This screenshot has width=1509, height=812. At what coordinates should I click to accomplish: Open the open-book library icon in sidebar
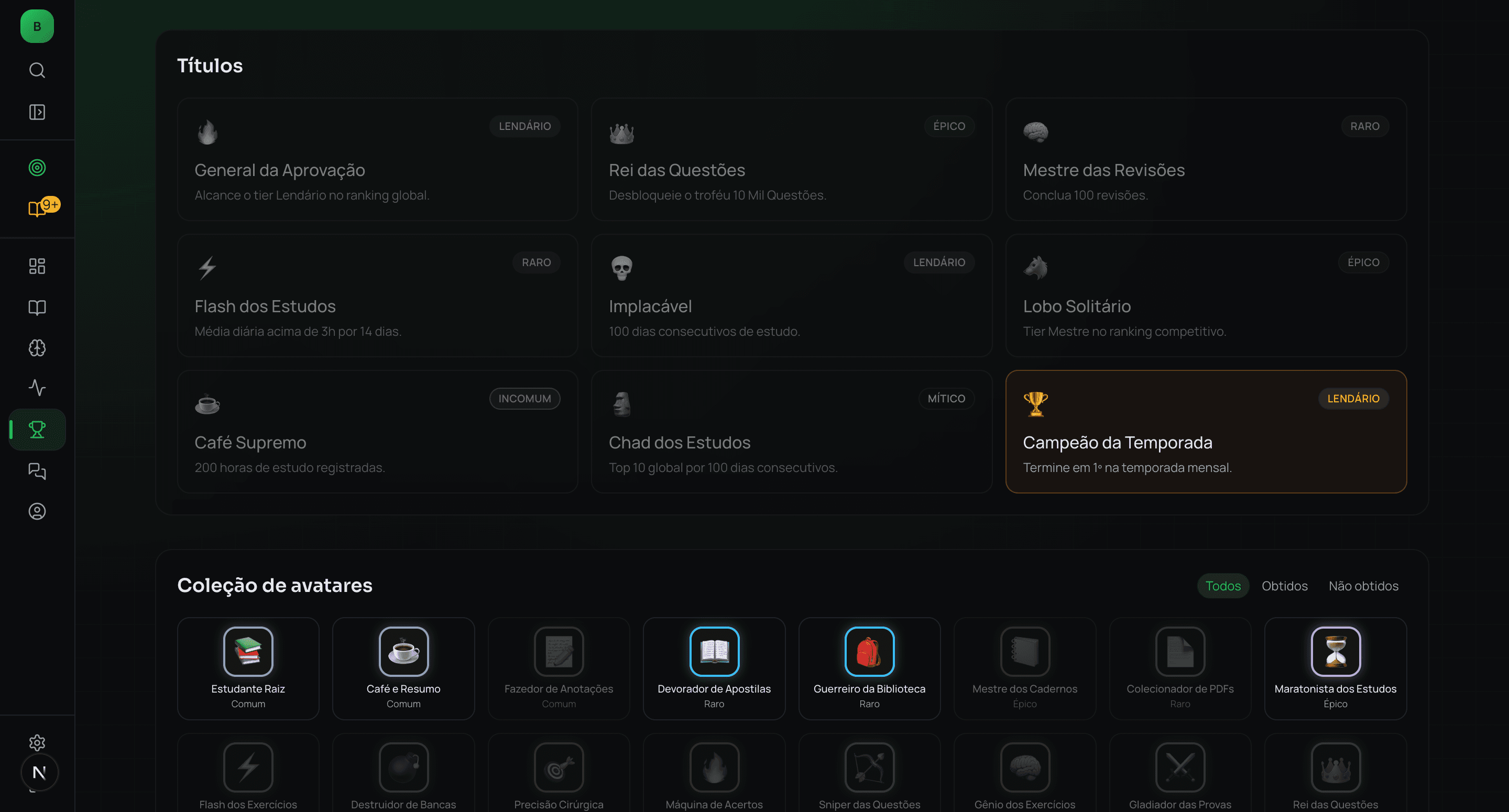(x=37, y=308)
